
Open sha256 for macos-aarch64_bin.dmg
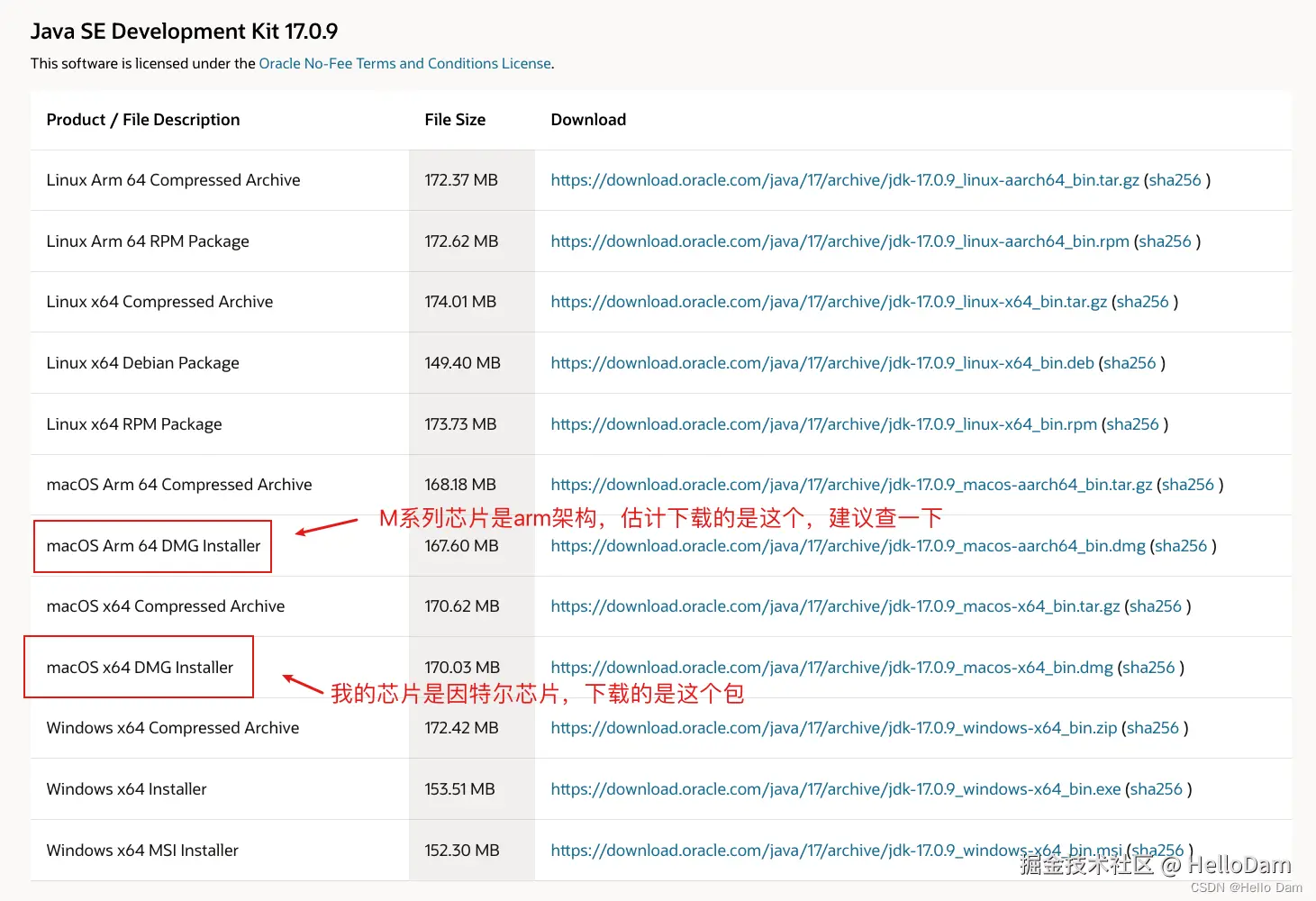tap(1181, 546)
